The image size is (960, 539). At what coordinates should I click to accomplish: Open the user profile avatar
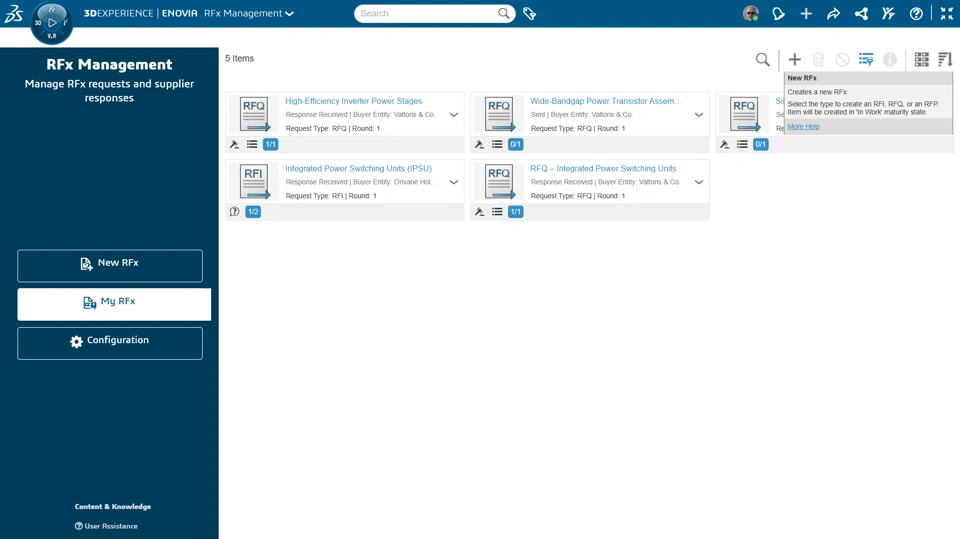click(751, 13)
